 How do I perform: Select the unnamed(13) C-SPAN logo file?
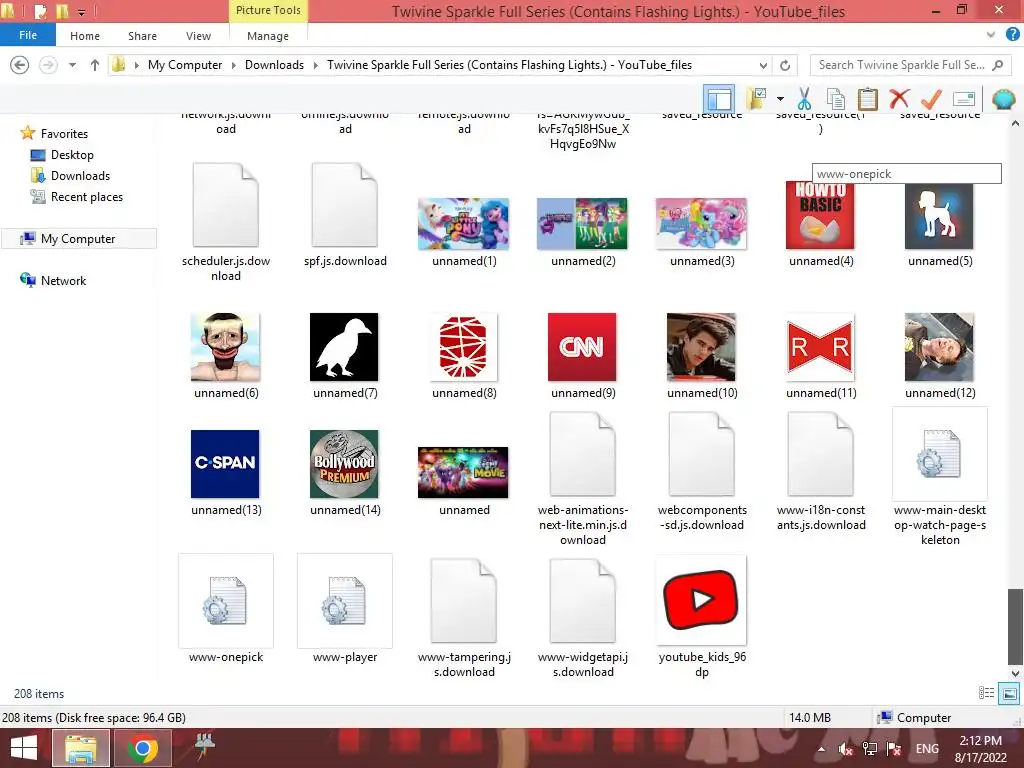[225, 464]
